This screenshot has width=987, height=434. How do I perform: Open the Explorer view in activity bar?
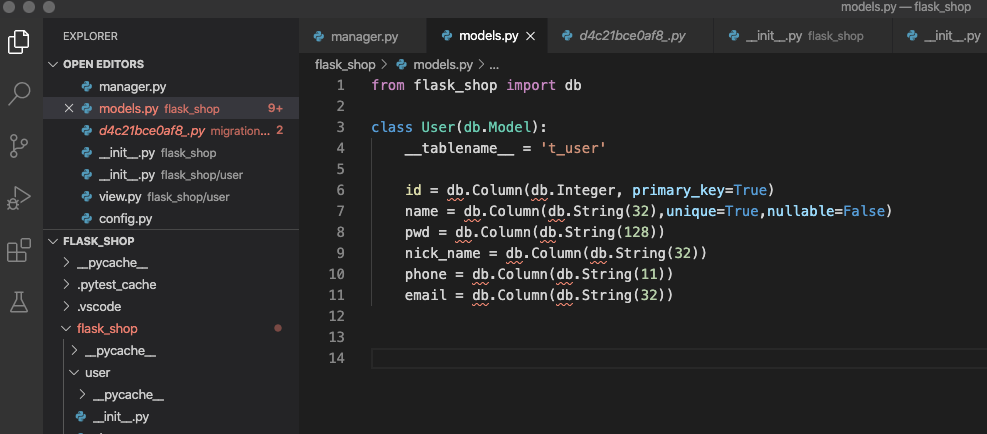(x=18, y=42)
